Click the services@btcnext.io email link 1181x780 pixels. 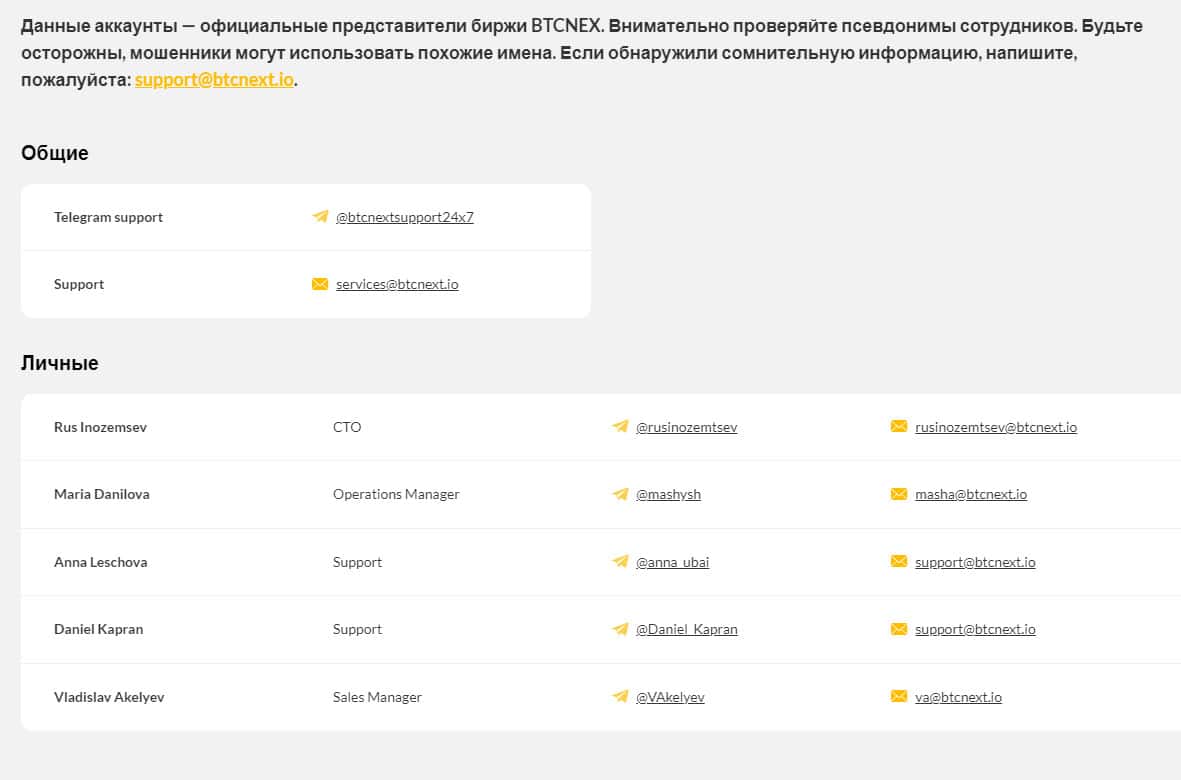click(397, 284)
